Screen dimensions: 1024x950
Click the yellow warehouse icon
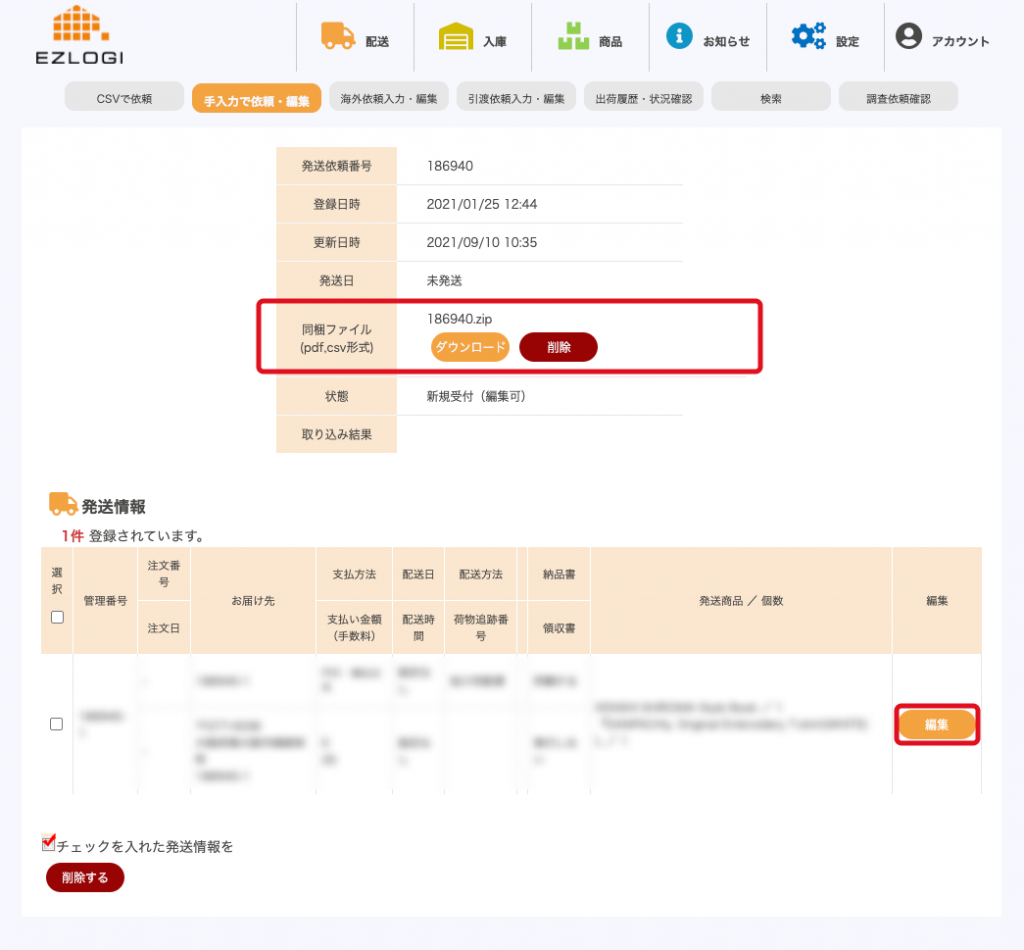456,38
